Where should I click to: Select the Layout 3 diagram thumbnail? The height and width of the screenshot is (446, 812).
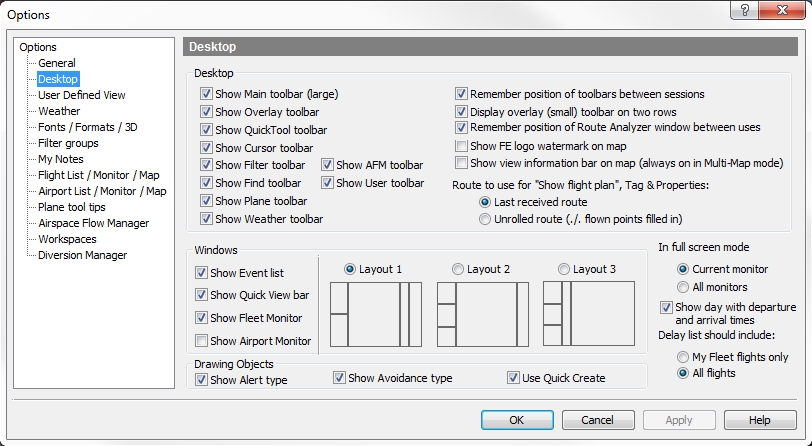coord(589,313)
